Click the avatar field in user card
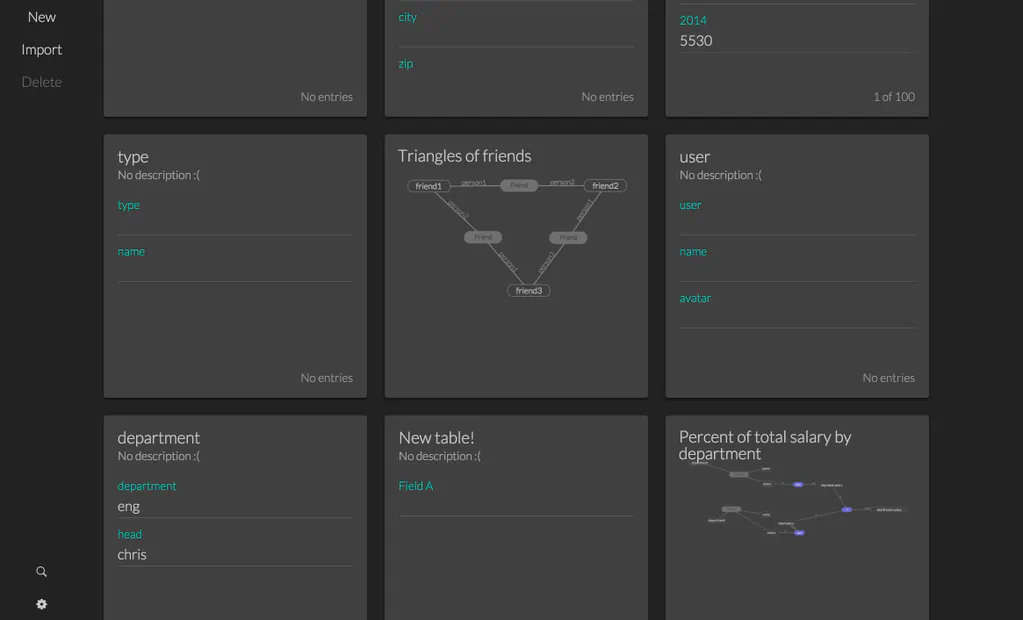Viewport: 1023px width, 620px height. 797,309
